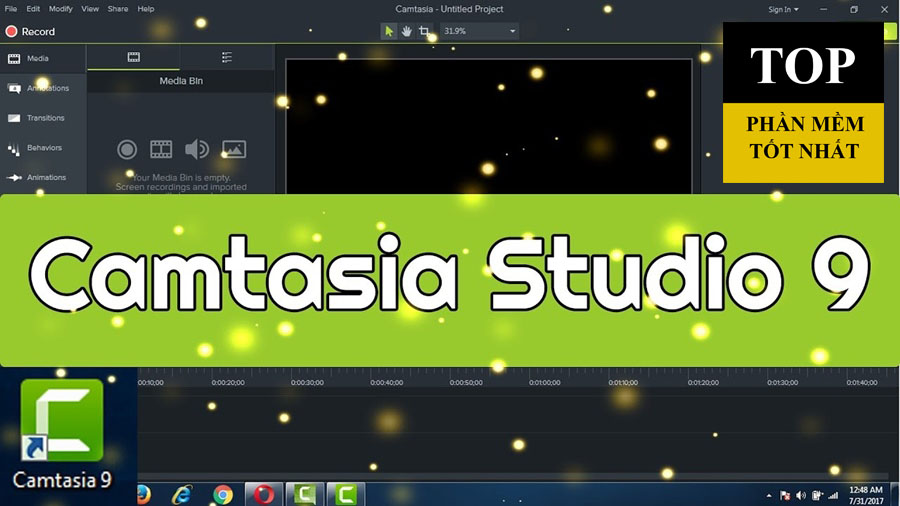Image resolution: width=900 pixels, height=506 pixels.
Task: Click the red Record button
Action: point(30,32)
